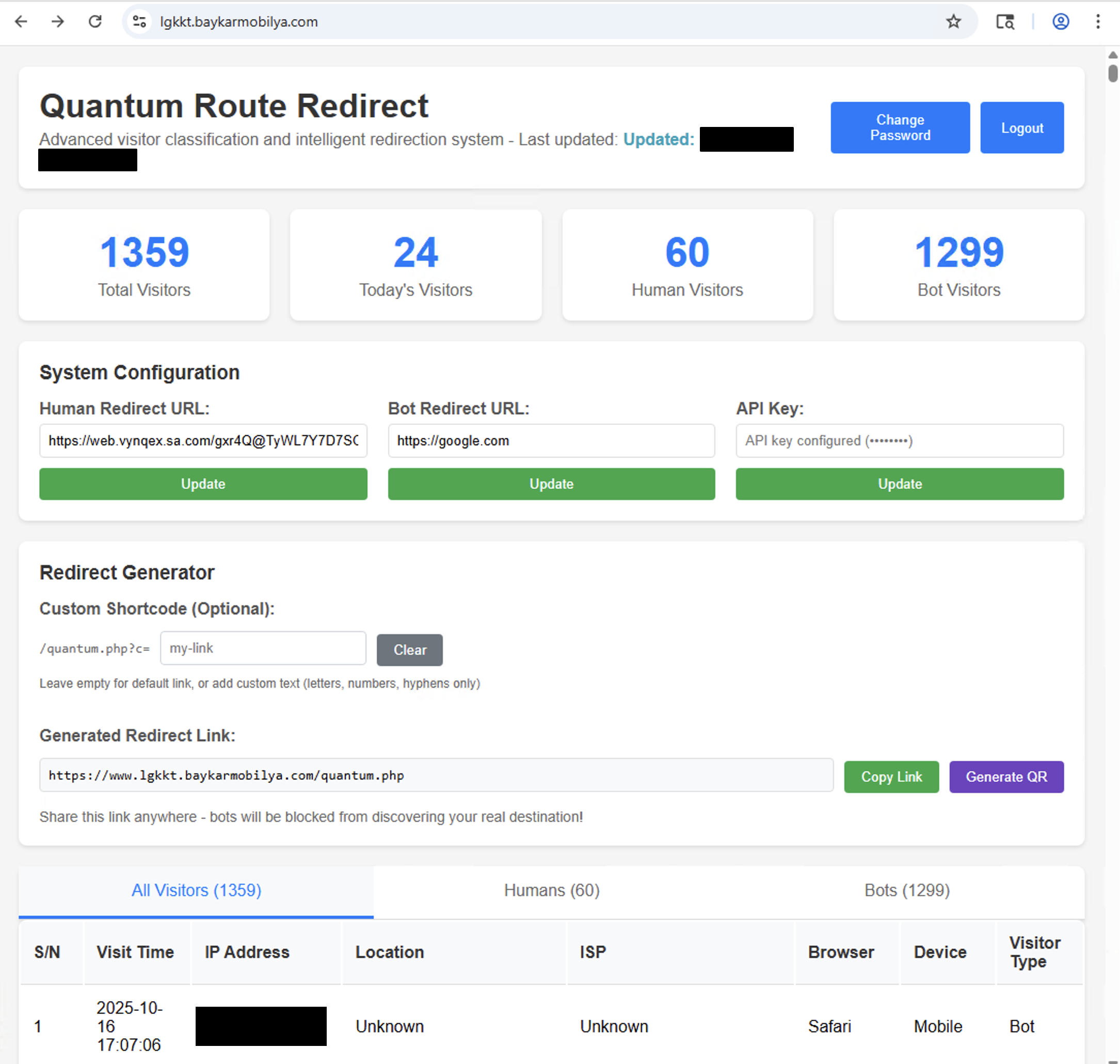
Task: Click the Logout button
Action: click(1021, 127)
